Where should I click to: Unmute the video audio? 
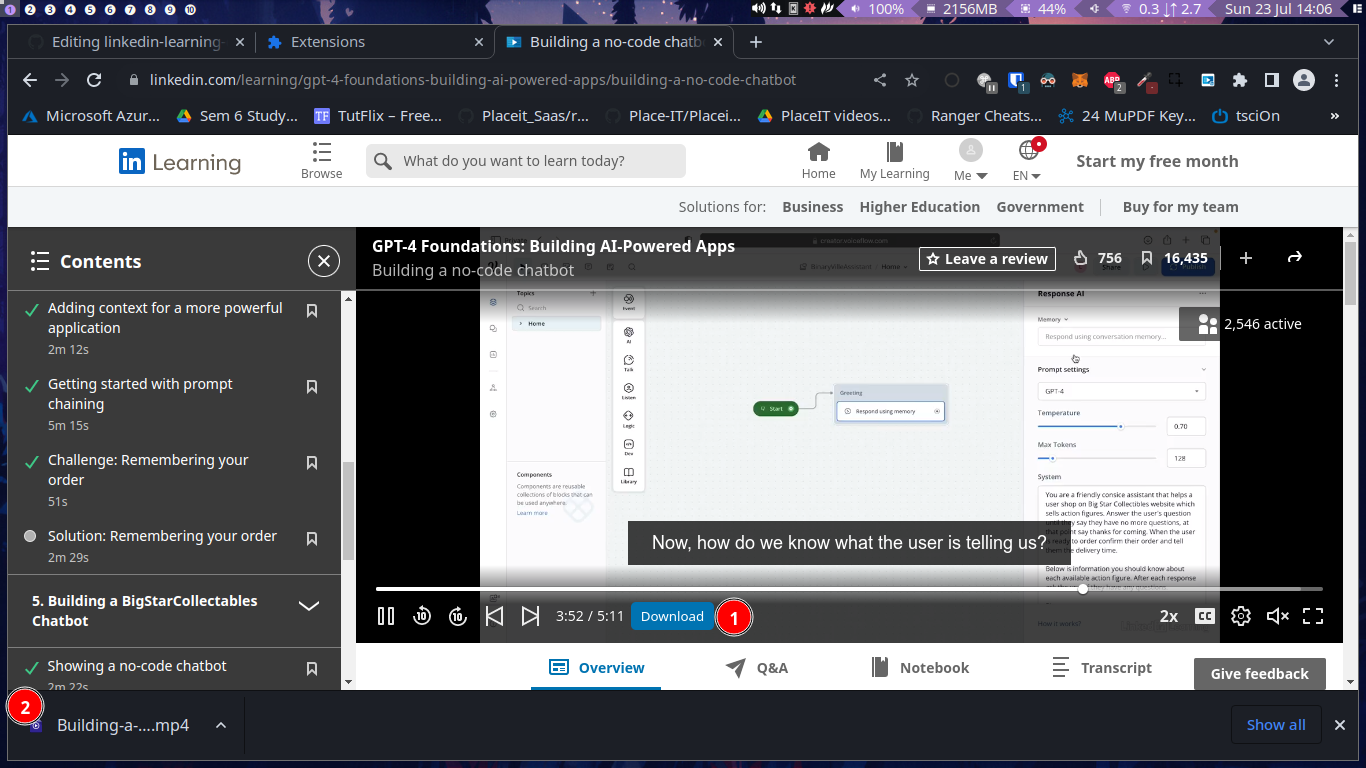tap(1277, 616)
